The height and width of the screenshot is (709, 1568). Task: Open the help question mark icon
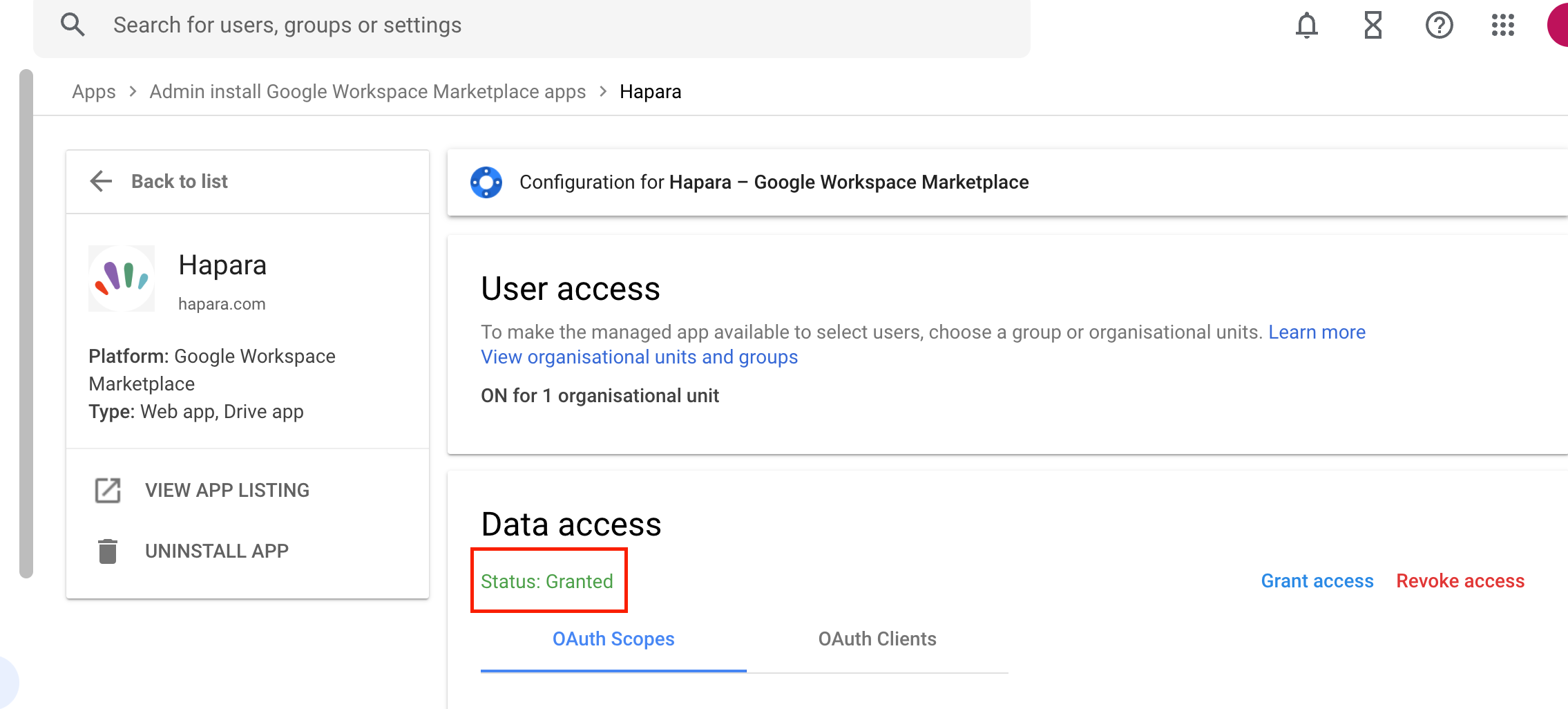click(x=1439, y=26)
